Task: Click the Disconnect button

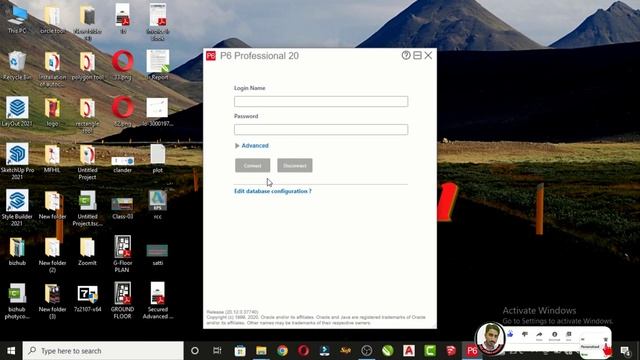Action: click(x=295, y=165)
